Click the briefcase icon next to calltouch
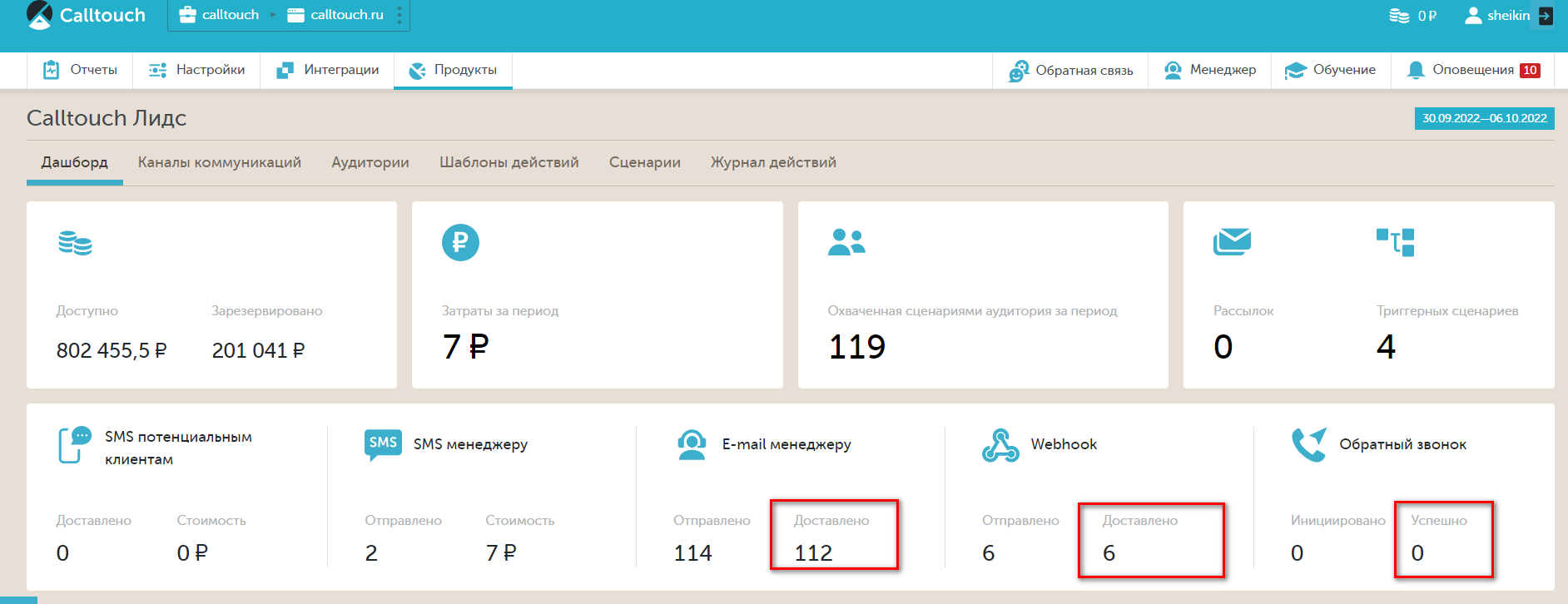The width and height of the screenshot is (1568, 604). pos(187,15)
